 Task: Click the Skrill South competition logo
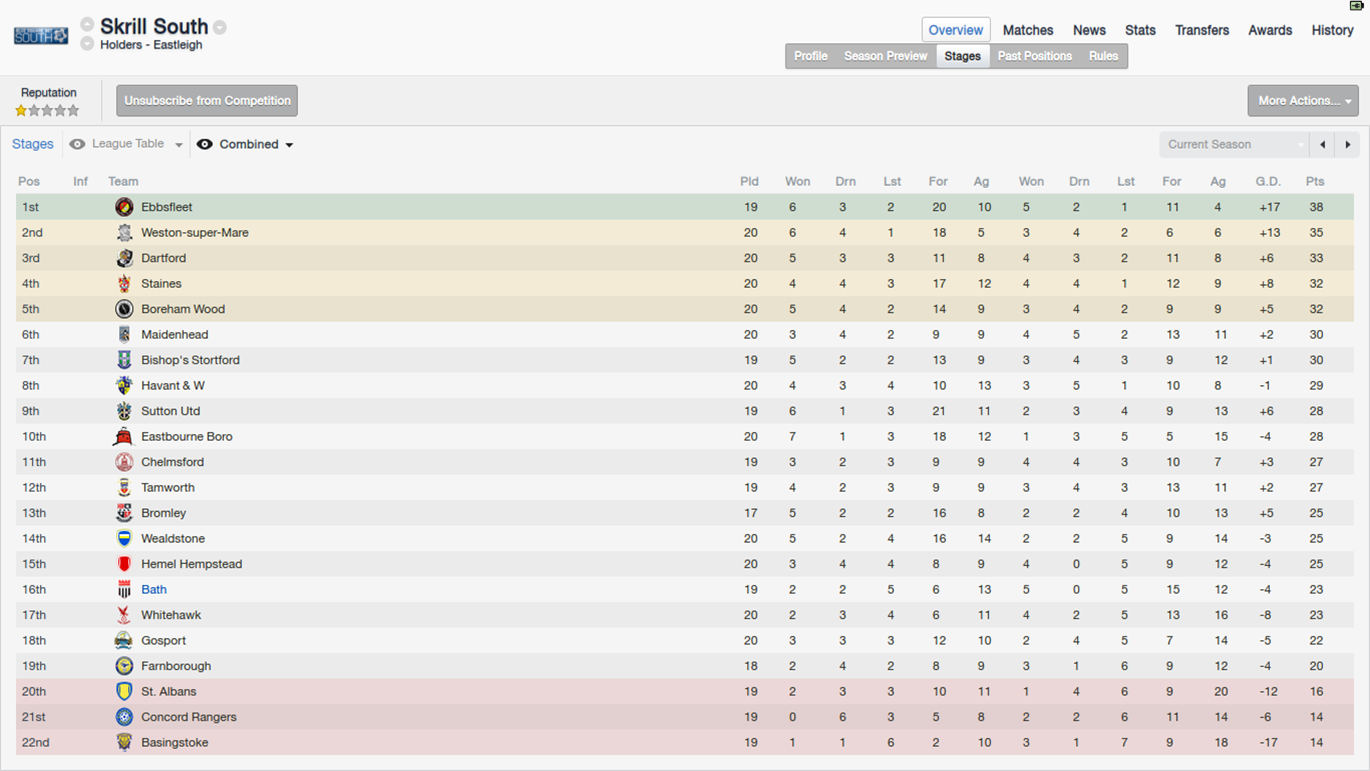(41, 35)
